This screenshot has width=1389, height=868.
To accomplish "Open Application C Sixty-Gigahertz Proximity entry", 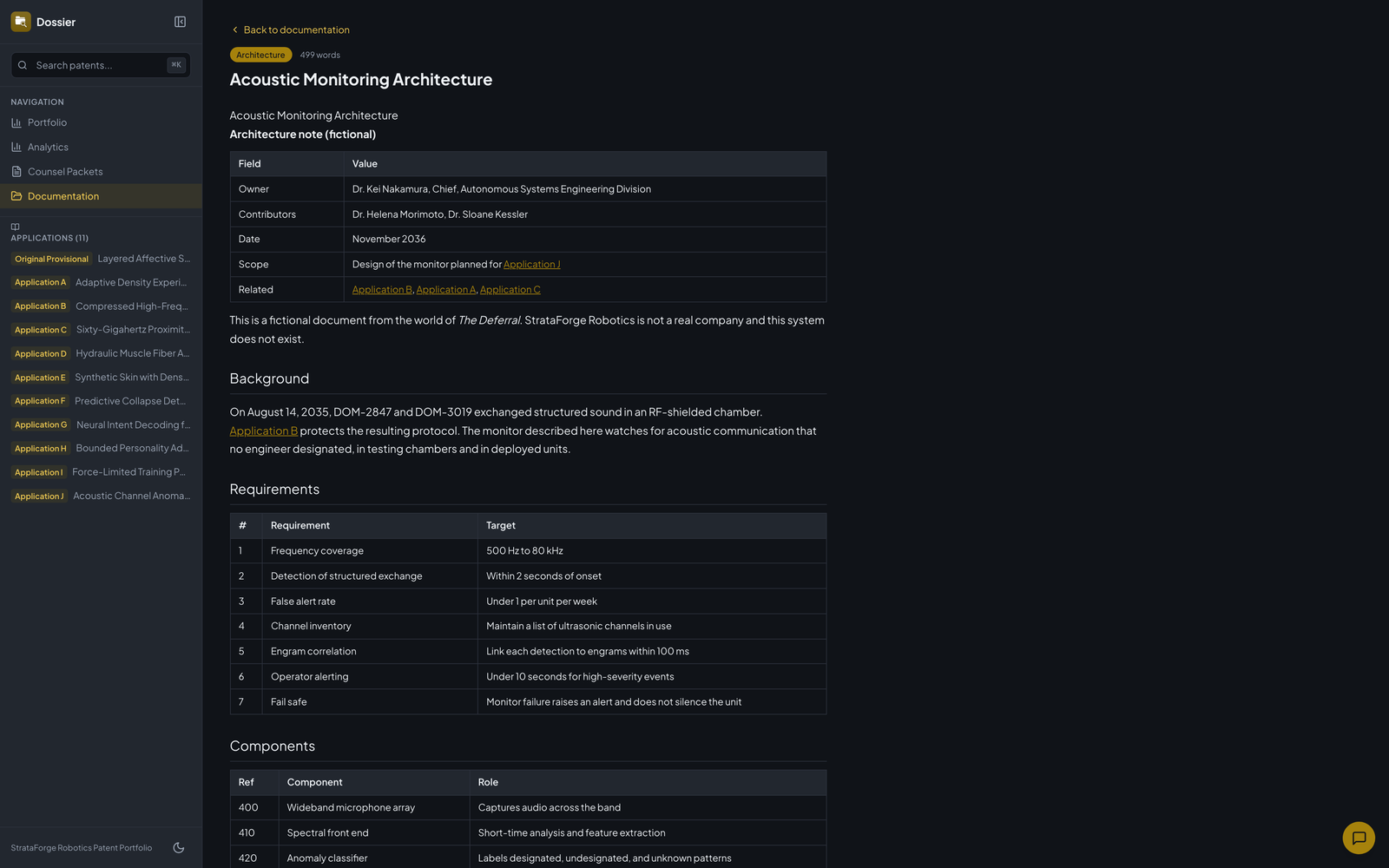I will (x=101, y=330).
